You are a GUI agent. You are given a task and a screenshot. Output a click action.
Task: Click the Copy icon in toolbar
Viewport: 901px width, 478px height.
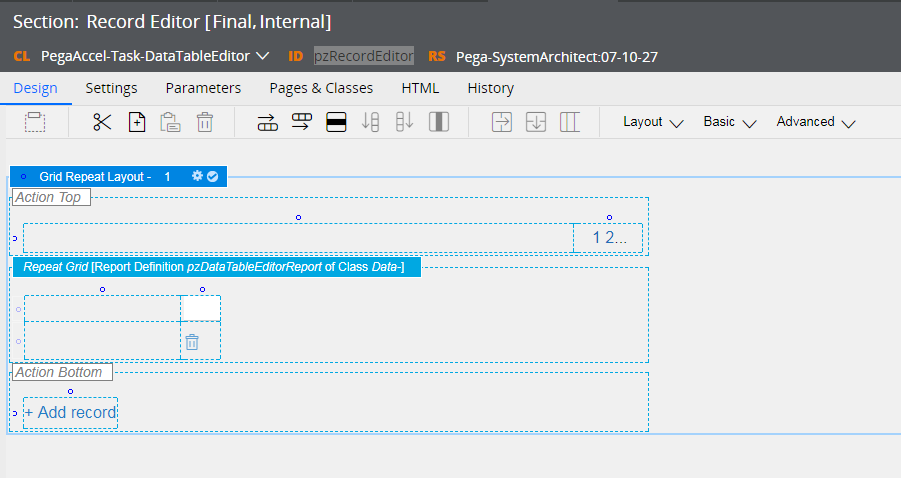(x=137, y=122)
